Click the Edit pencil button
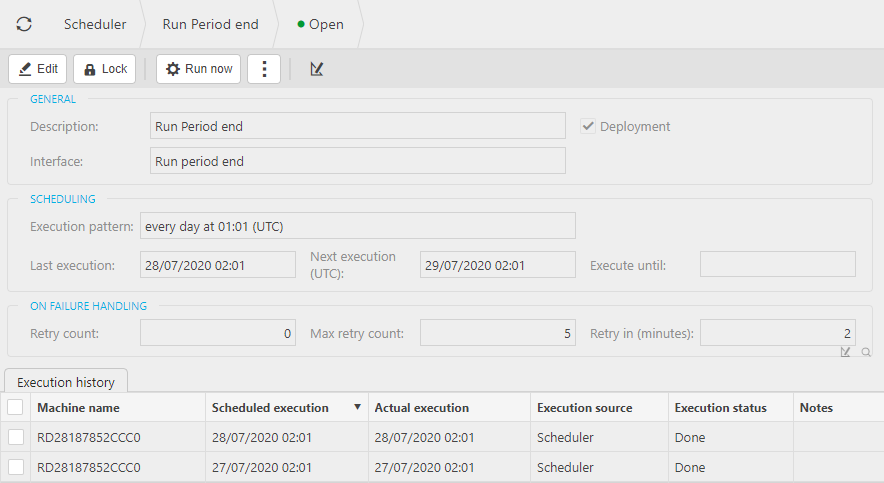Image resolution: width=884 pixels, height=483 pixels. [x=38, y=69]
